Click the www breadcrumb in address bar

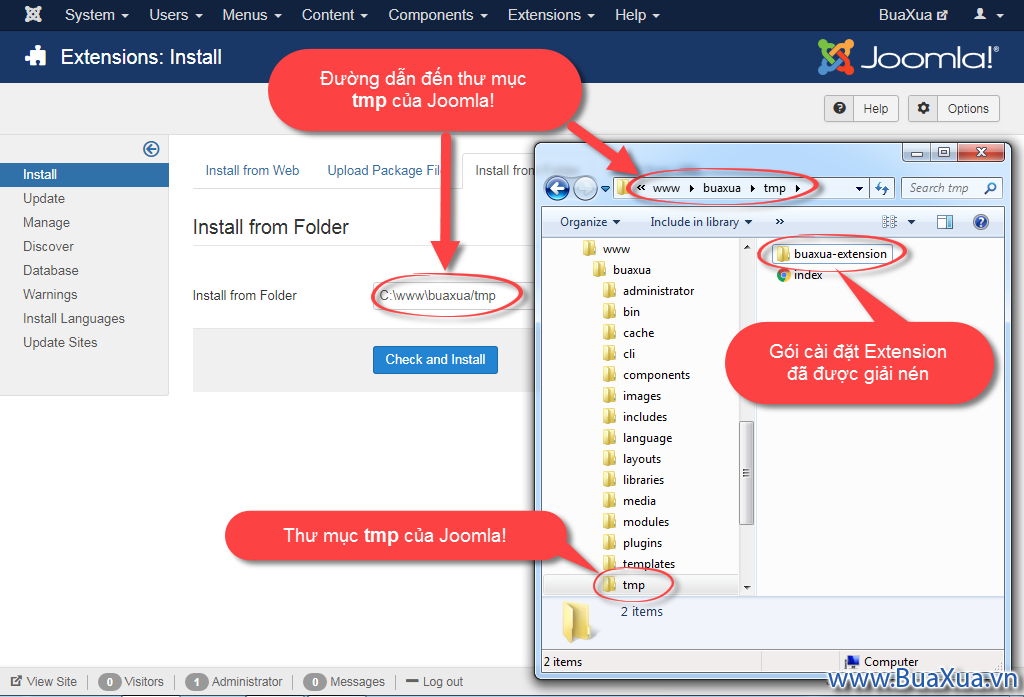tap(666, 188)
